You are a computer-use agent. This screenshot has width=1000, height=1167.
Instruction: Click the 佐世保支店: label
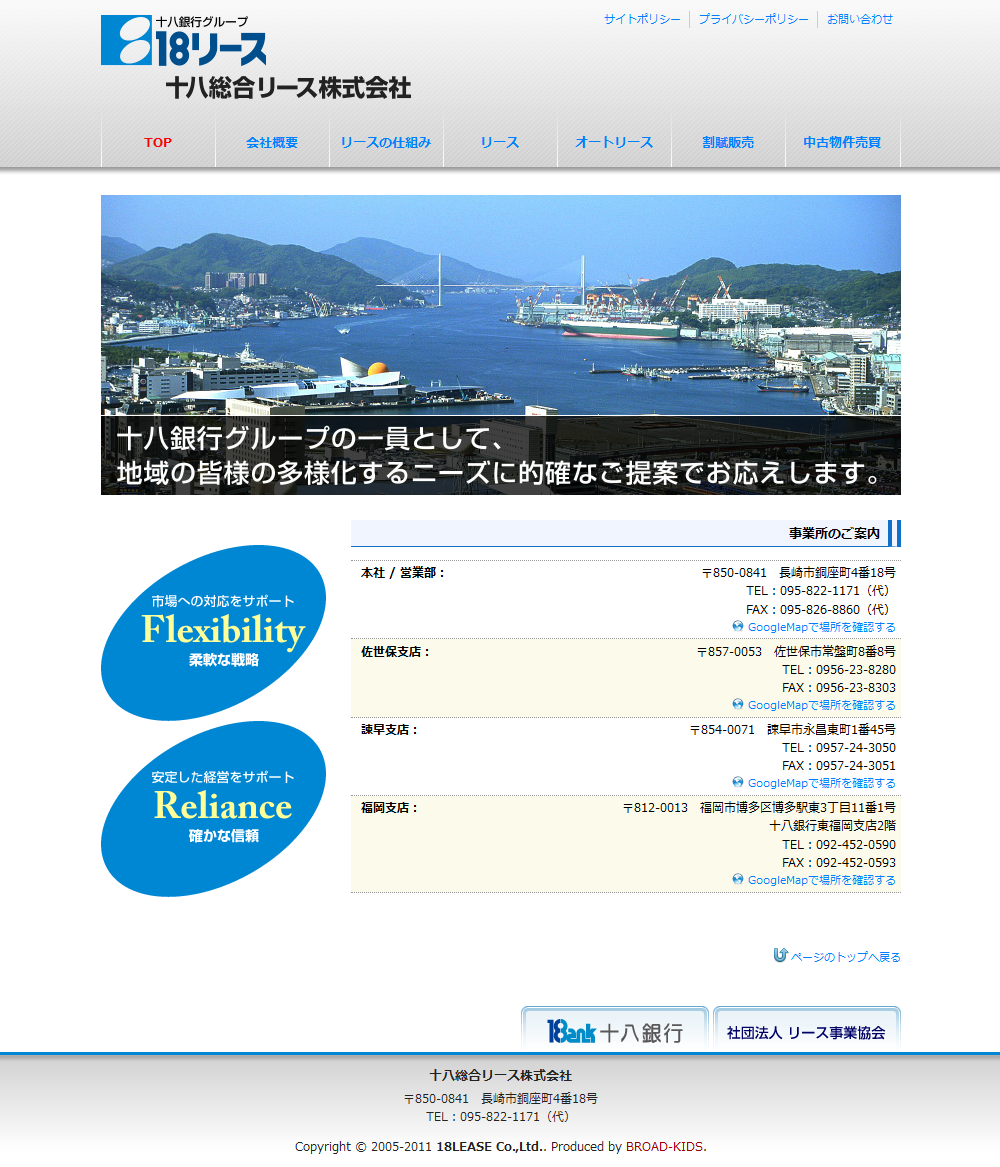(395, 652)
